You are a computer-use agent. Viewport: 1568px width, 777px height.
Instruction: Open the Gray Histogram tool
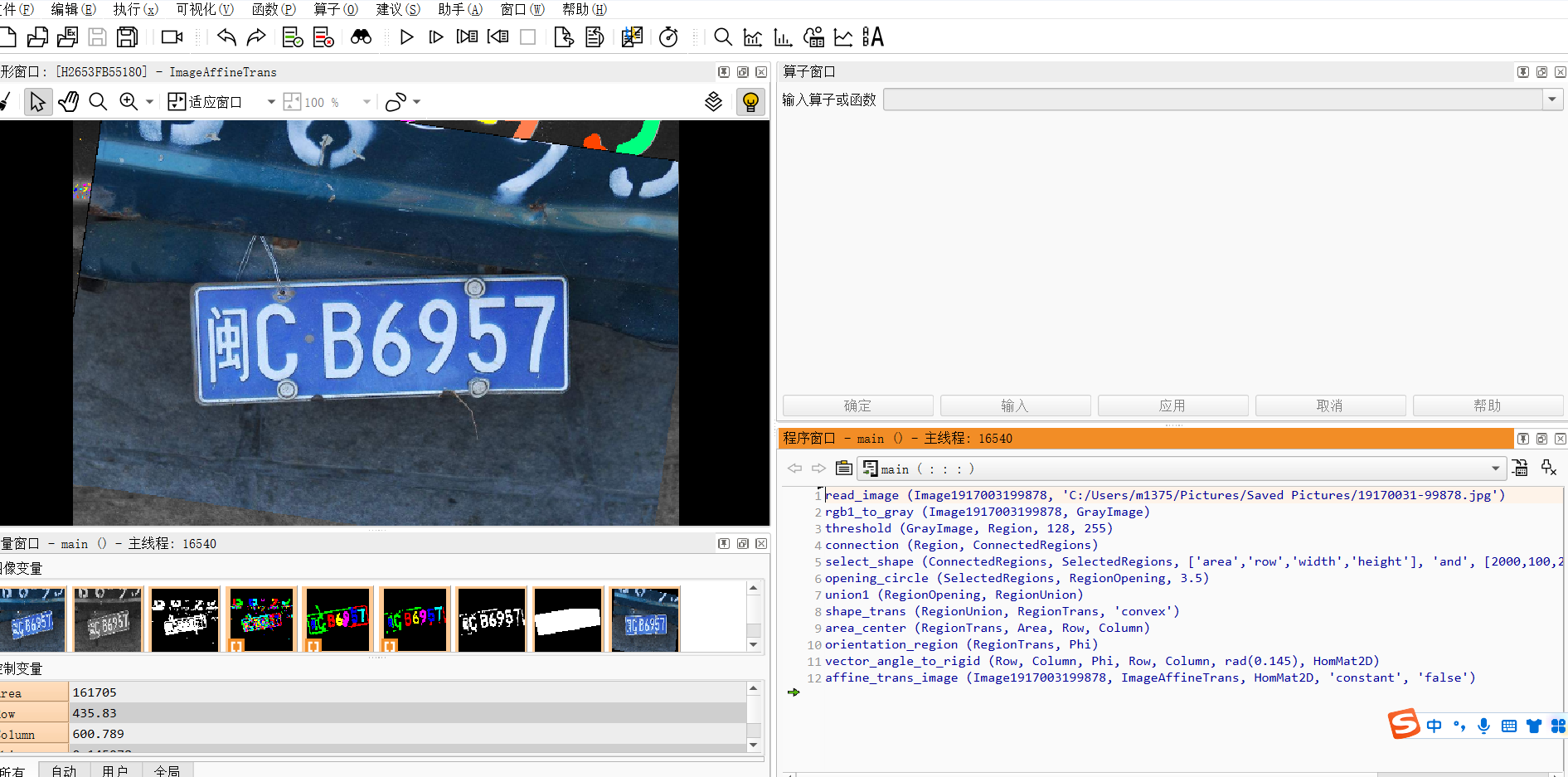tap(753, 37)
